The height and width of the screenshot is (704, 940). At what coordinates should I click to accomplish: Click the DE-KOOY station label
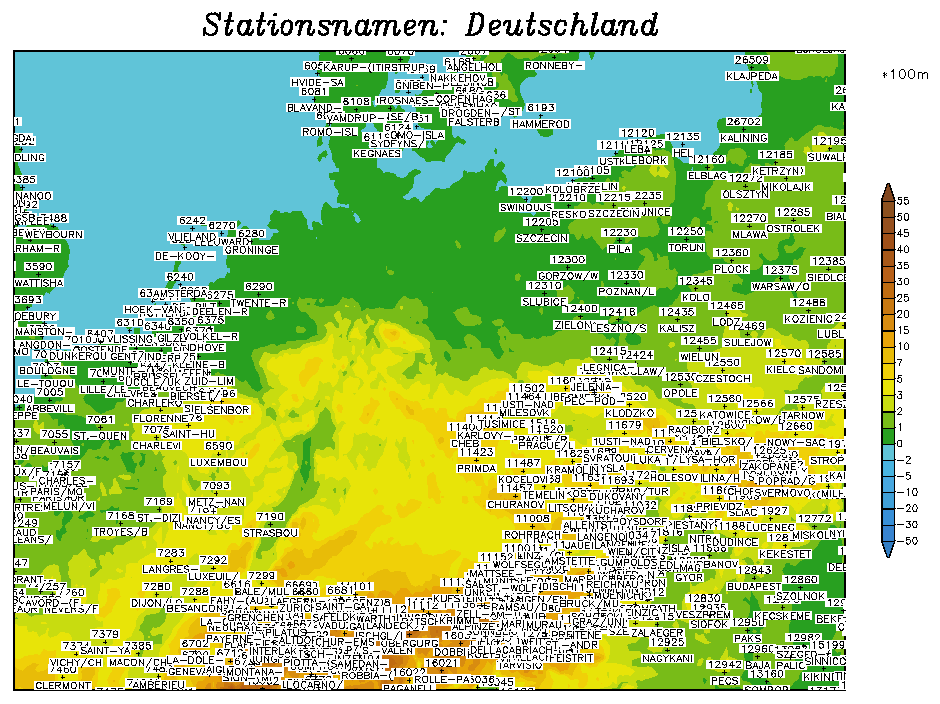[x=184, y=256]
